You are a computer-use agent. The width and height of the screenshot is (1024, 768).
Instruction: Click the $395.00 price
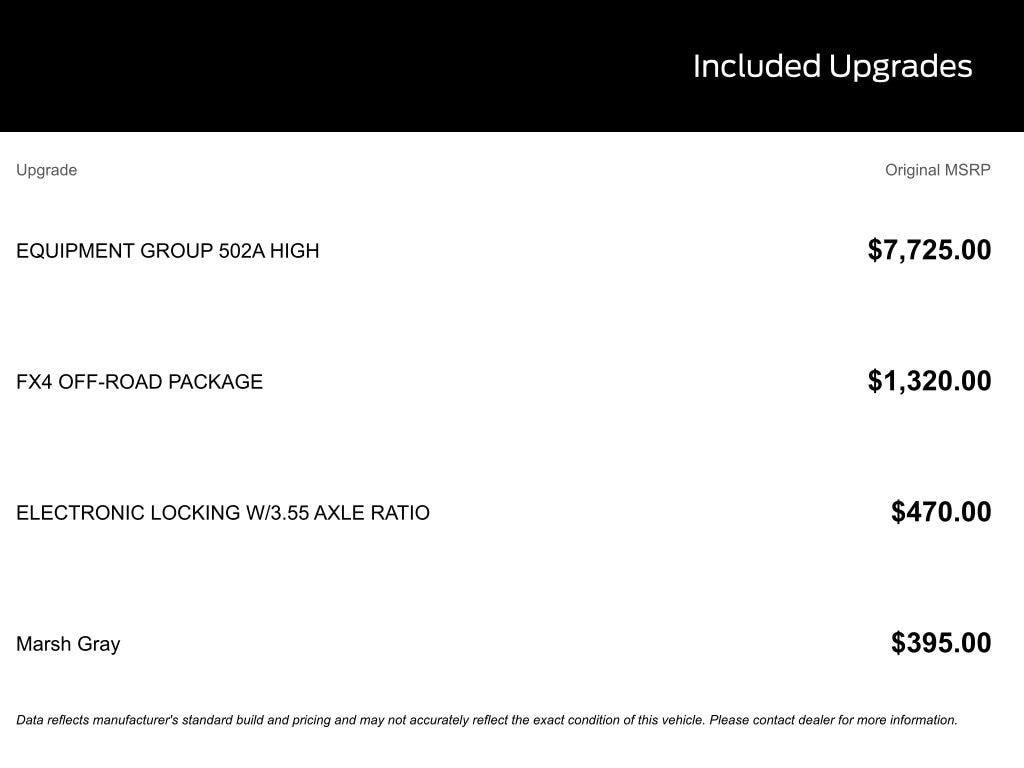point(941,643)
